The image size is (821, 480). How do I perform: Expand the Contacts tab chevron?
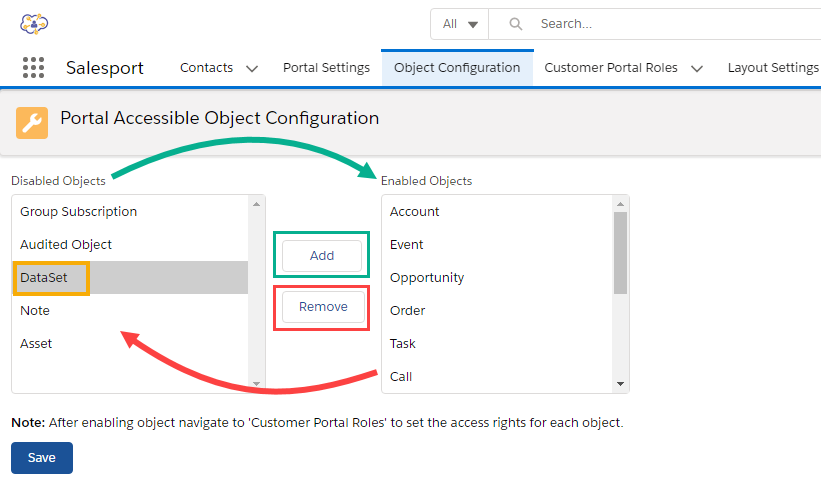[252, 69]
